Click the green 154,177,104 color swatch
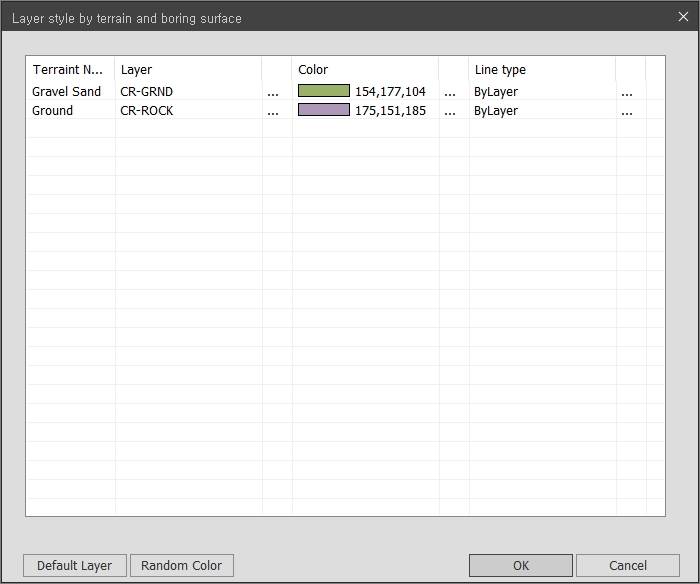Image resolution: width=700 pixels, height=584 pixels. tap(324, 91)
